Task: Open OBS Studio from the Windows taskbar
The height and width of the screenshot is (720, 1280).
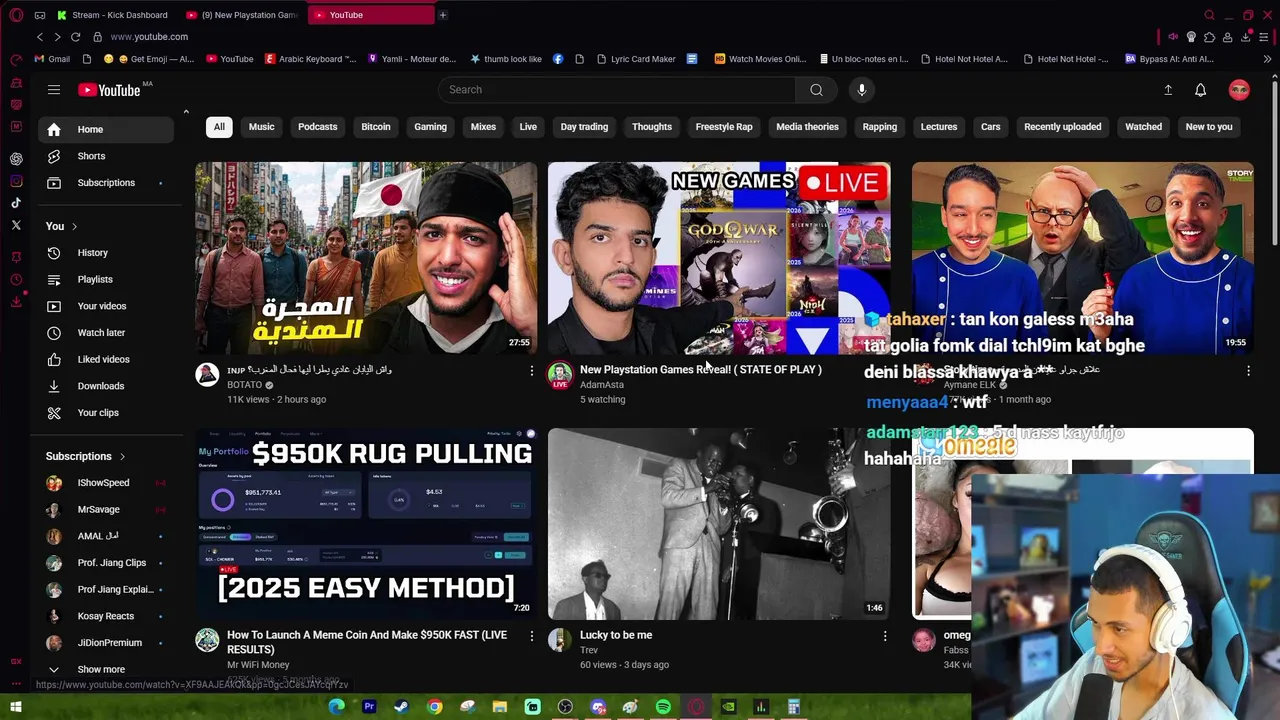Action: (x=565, y=707)
